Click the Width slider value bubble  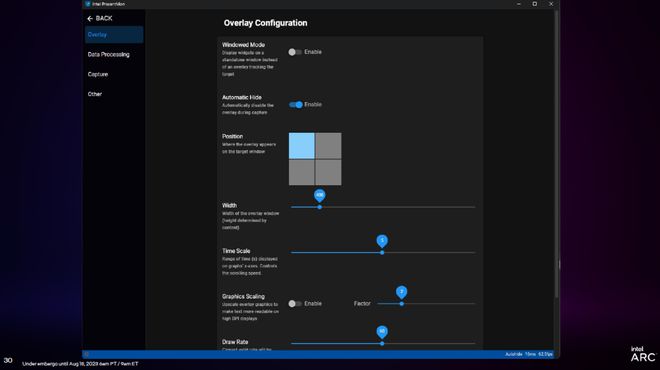coord(319,195)
